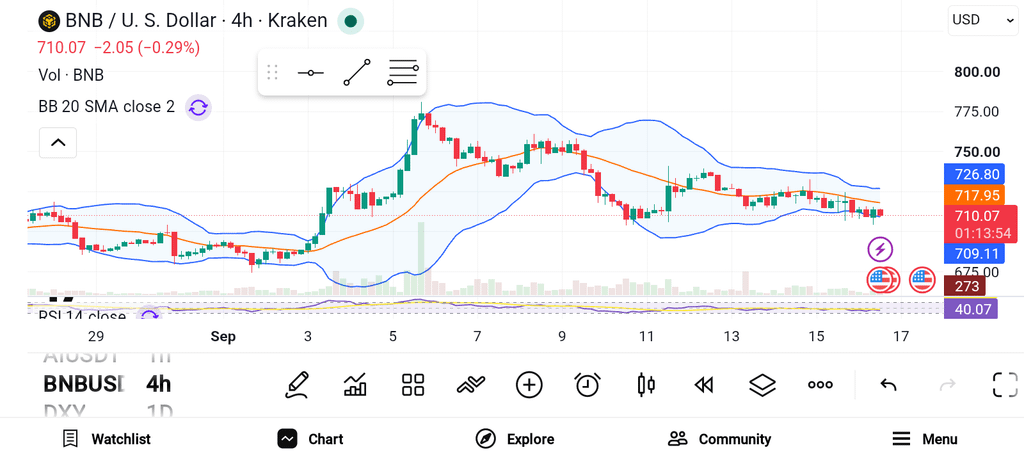Screen dimensions: 1024x461
Task: Open the Menu hamburger button
Action: click(925, 439)
